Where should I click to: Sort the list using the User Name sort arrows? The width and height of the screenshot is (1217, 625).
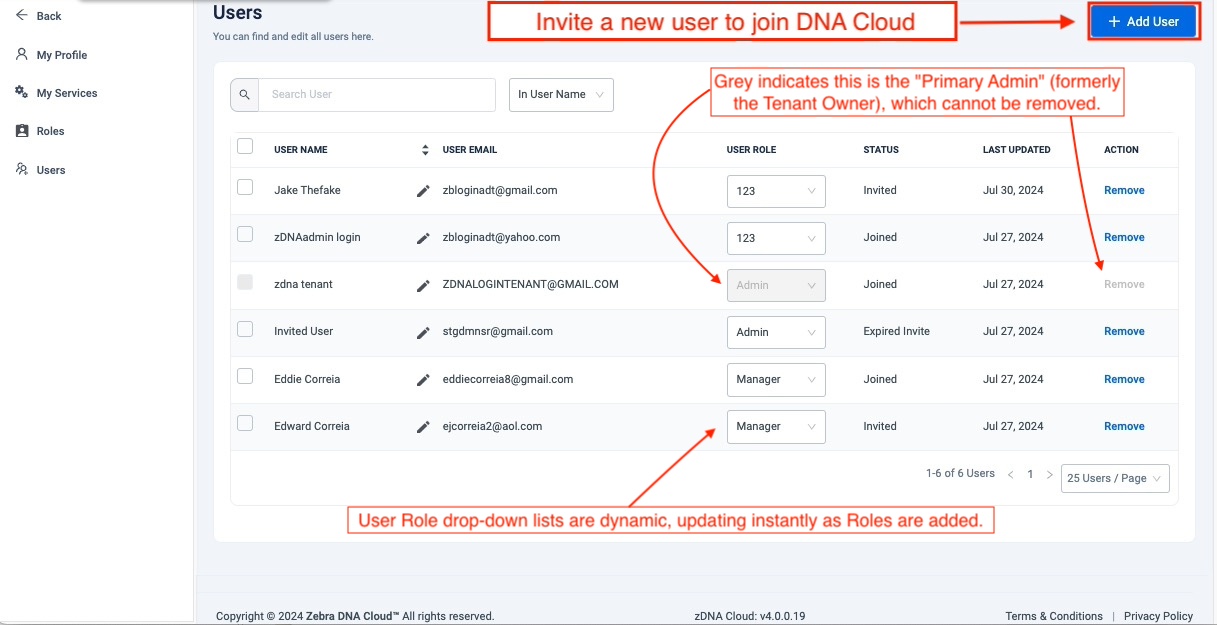(425, 150)
